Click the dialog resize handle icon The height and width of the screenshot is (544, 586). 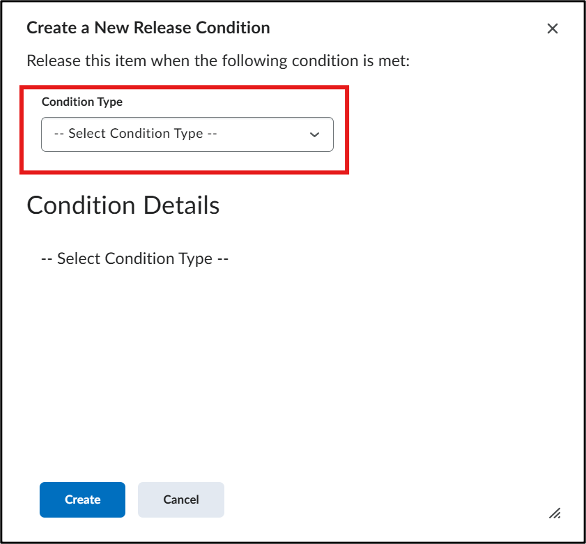click(555, 513)
